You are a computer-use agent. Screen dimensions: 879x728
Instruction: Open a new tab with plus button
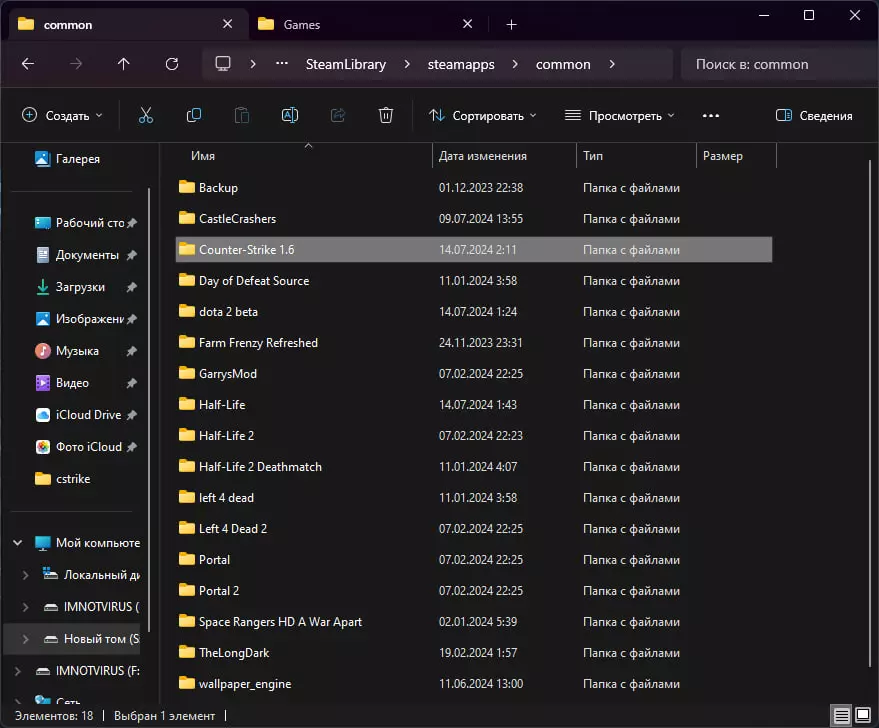[x=511, y=24]
